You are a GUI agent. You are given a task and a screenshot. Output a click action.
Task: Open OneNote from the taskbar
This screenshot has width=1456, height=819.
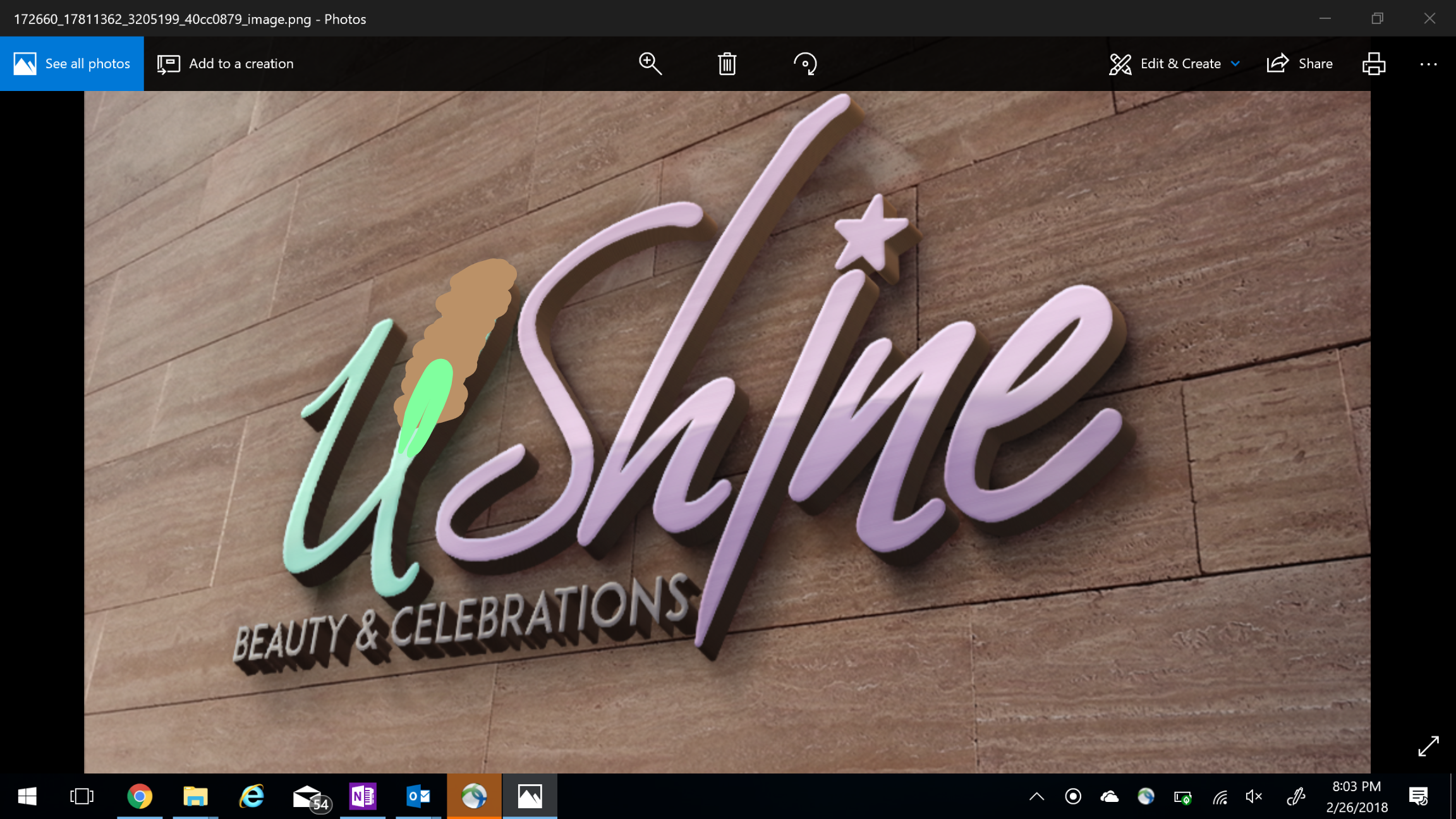363,796
